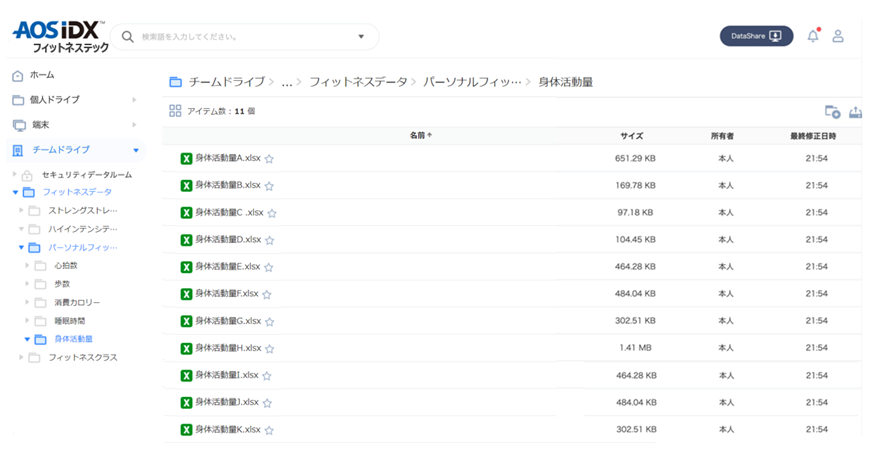Click size value 97.18 KB
Screen dimensions: 871x454
635,213
